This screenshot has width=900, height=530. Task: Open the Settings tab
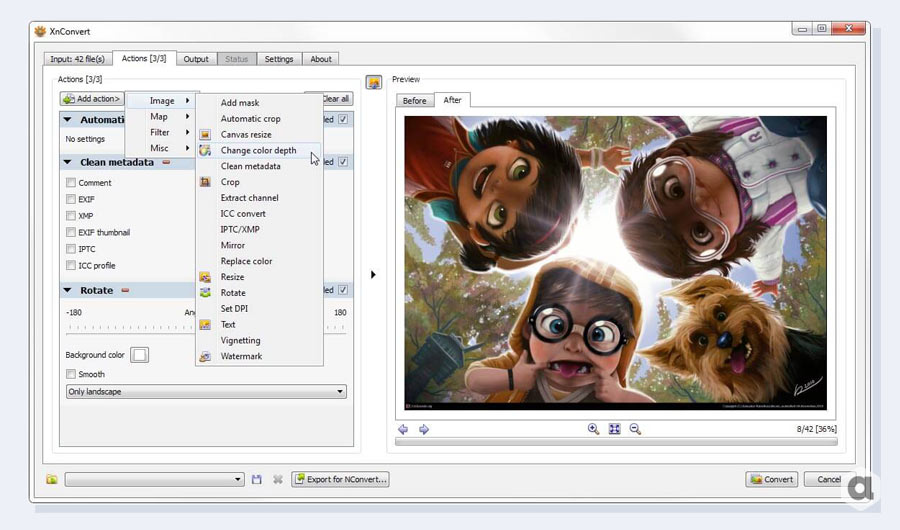click(279, 59)
